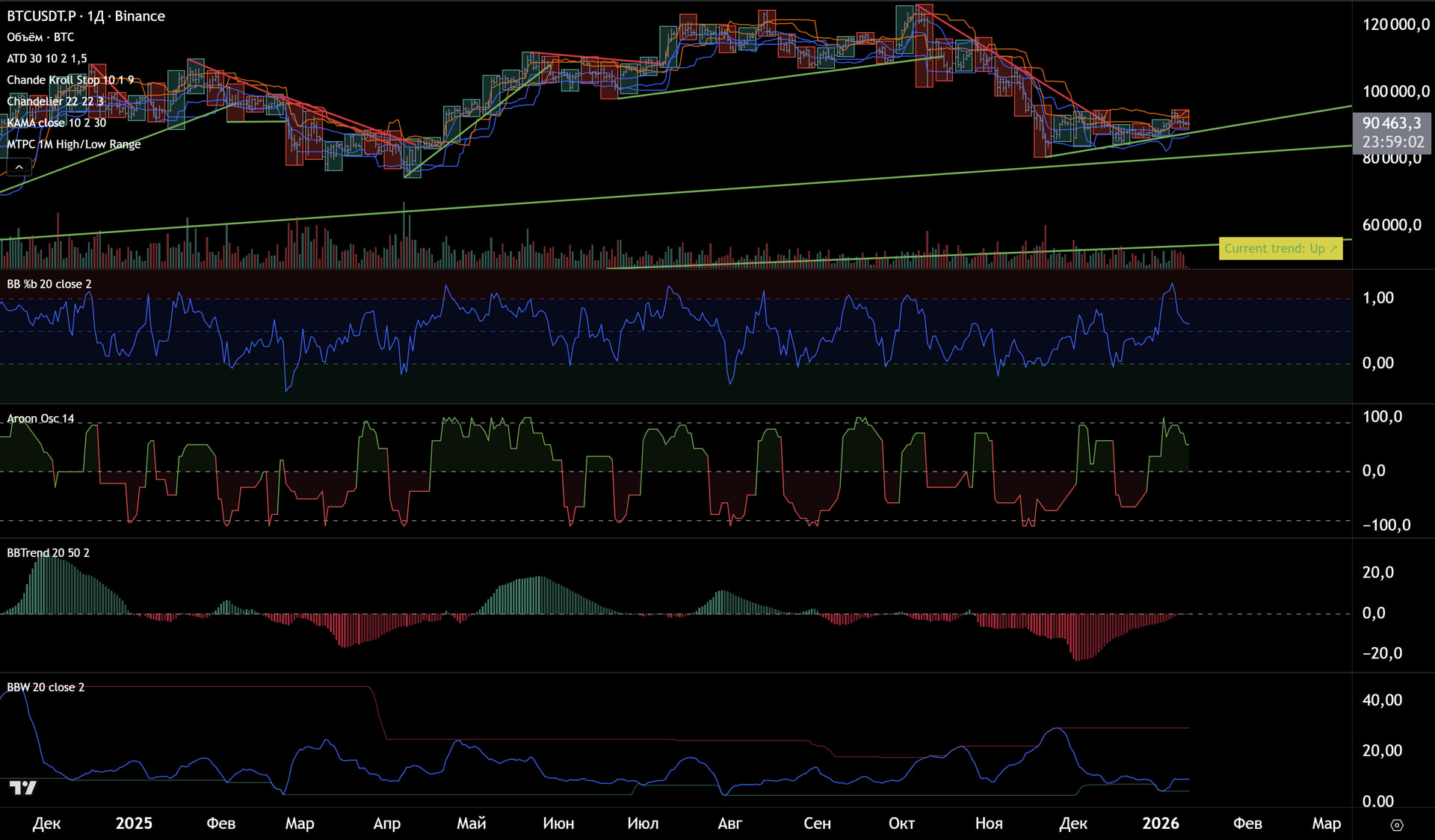Open chart settings hexagon icon
Image resolution: width=1435 pixels, height=840 pixels.
[1396, 825]
